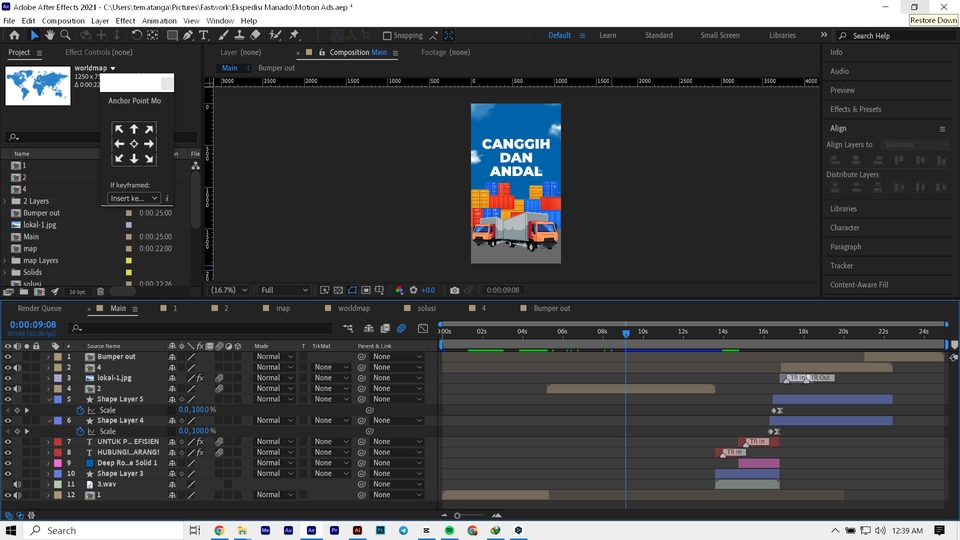Open the Full resolution dropdown

[284, 290]
